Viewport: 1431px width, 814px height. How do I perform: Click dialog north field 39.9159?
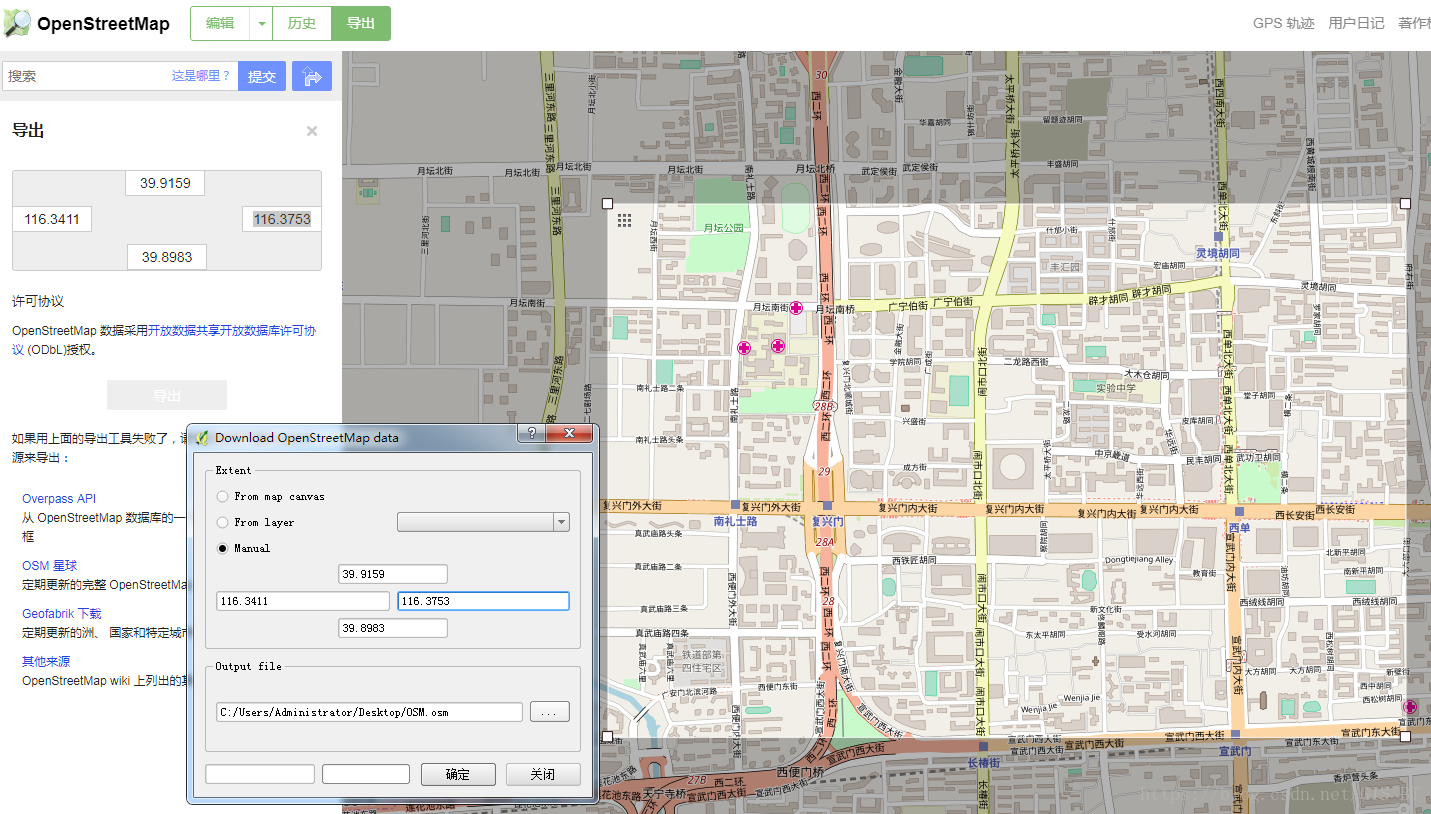click(x=393, y=574)
